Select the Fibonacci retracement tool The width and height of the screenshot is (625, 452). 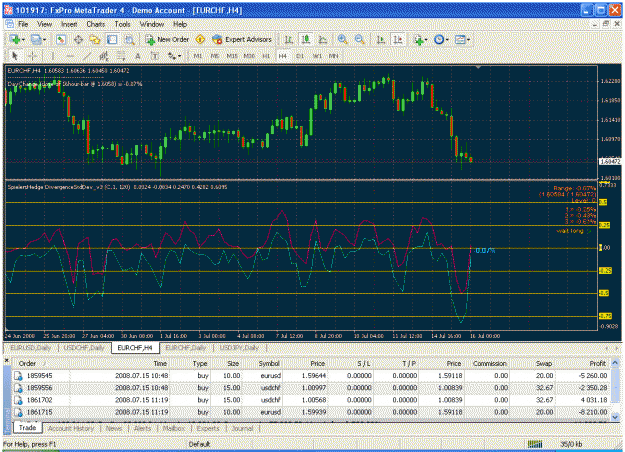tap(121, 56)
